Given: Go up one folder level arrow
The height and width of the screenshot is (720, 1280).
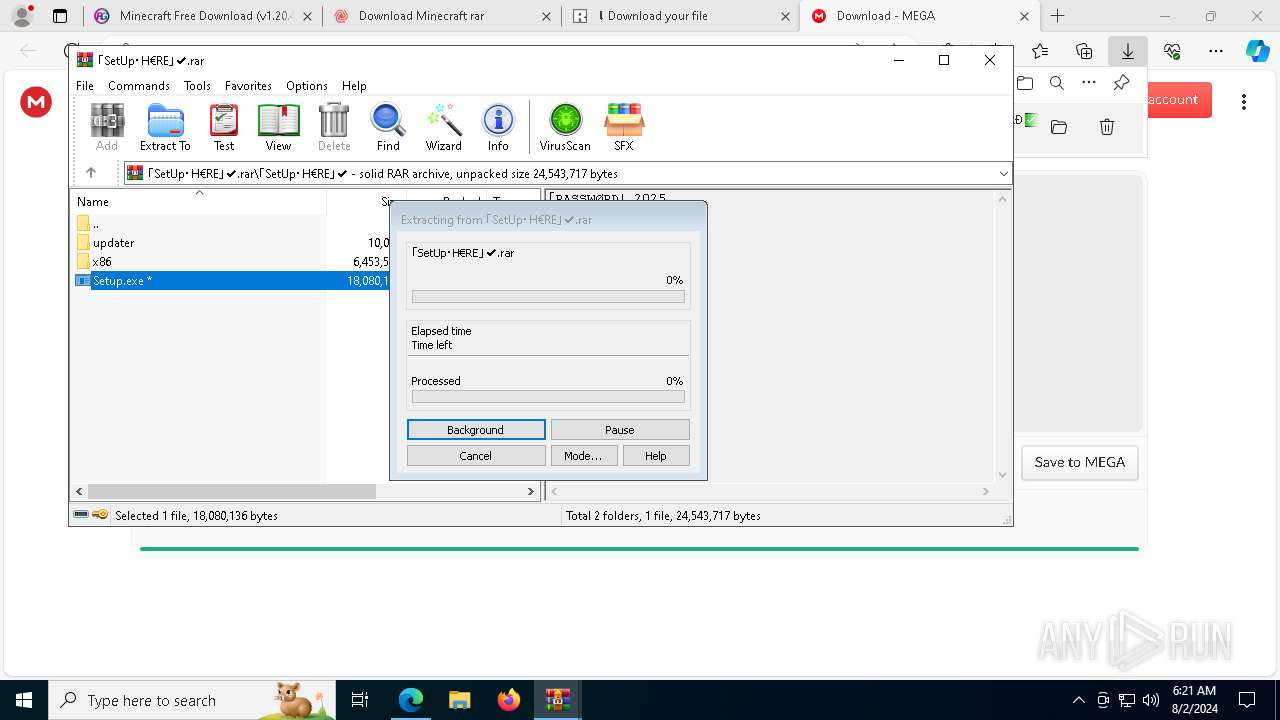Looking at the screenshot, I should 90,173.
